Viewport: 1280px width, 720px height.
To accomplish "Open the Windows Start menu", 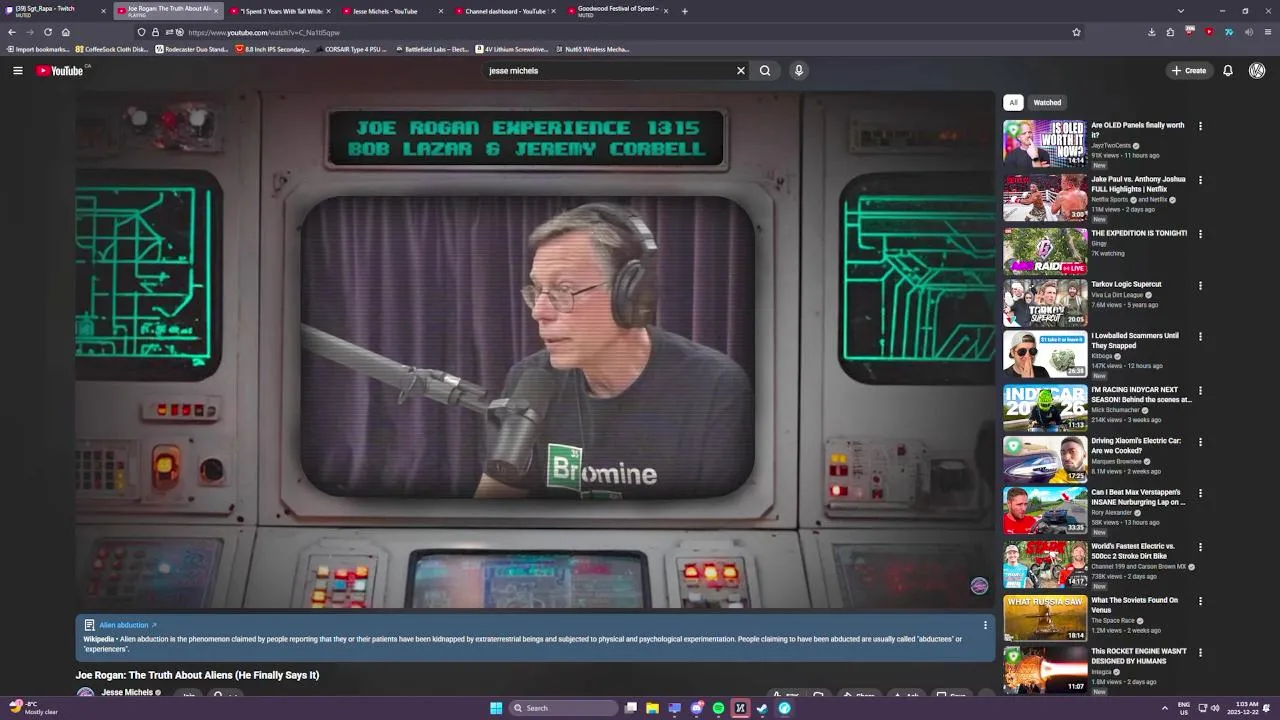I will [x=496, y=708].
